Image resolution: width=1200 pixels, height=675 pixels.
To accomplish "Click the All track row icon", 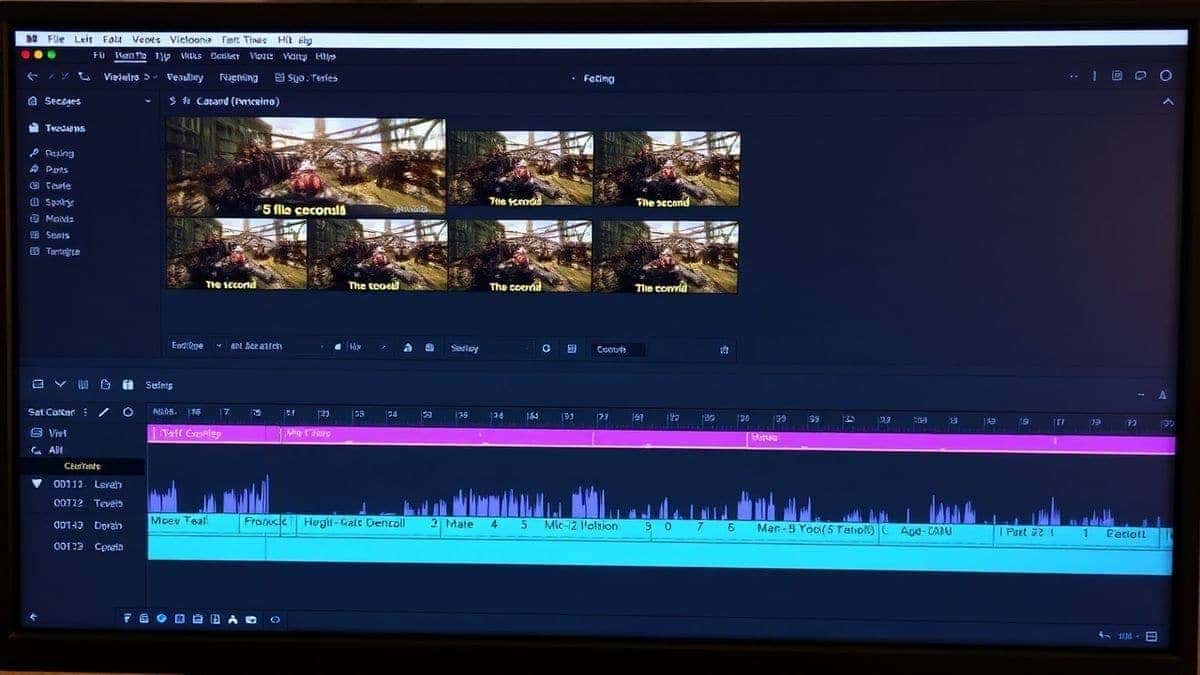I will click(37, 450).
